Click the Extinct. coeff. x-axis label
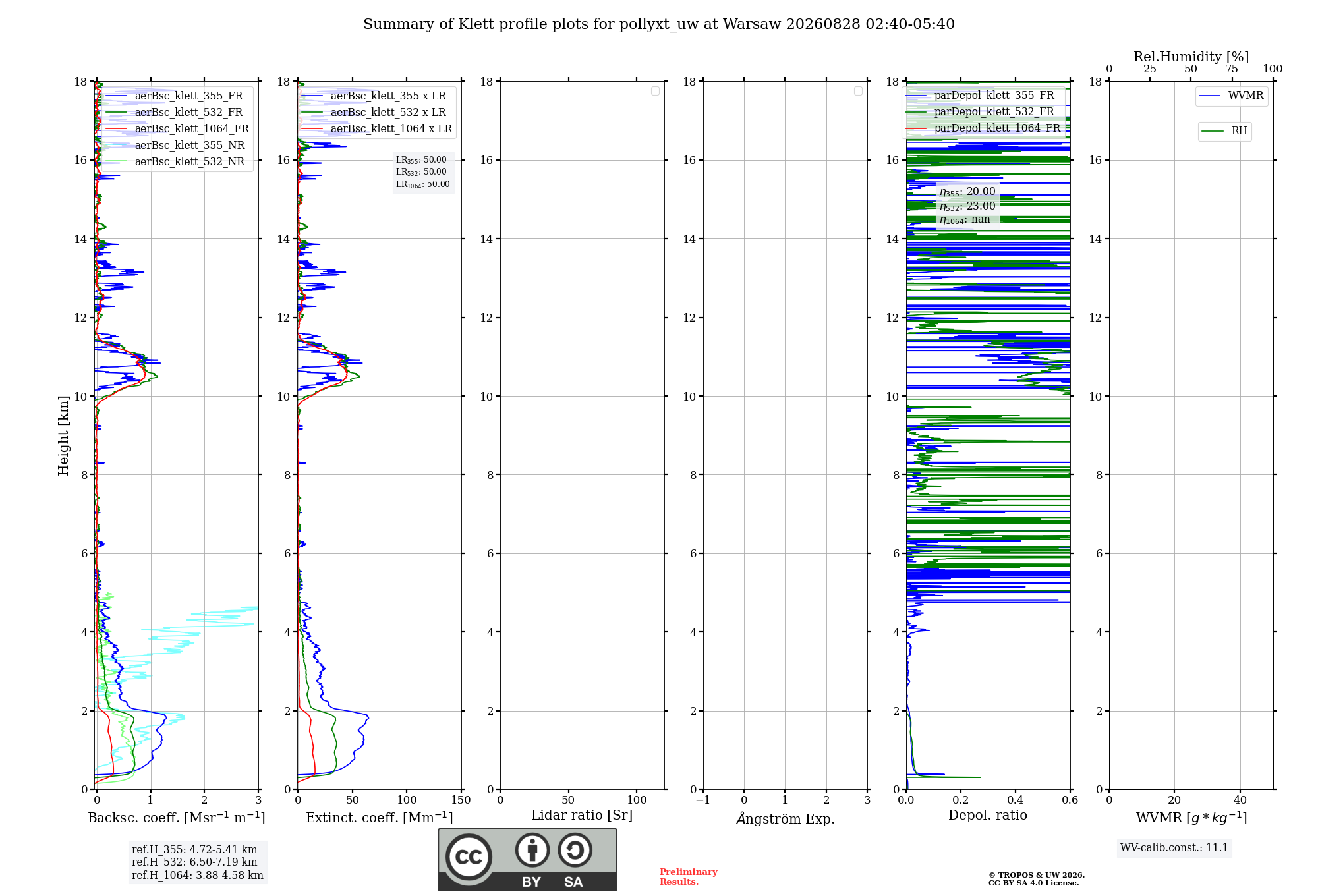 pyautogui.click(x=380, y=818)
